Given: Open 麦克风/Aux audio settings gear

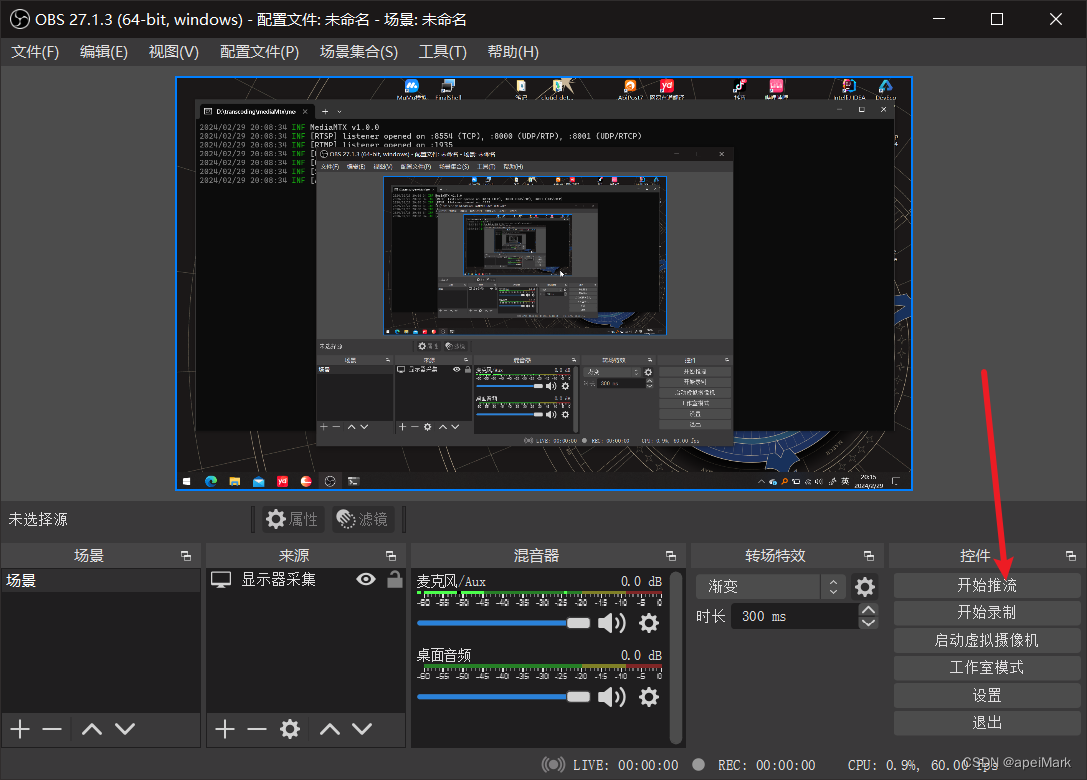Looking at the screenshot, I should 648,623.
